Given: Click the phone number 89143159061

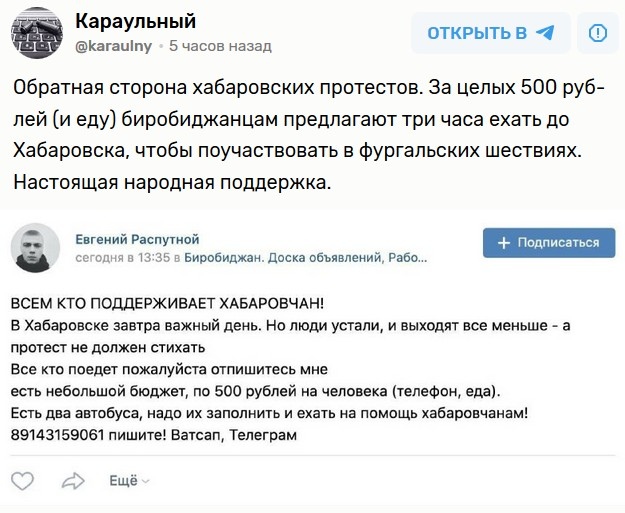Looking at the screenshot, I should [58, 435].
